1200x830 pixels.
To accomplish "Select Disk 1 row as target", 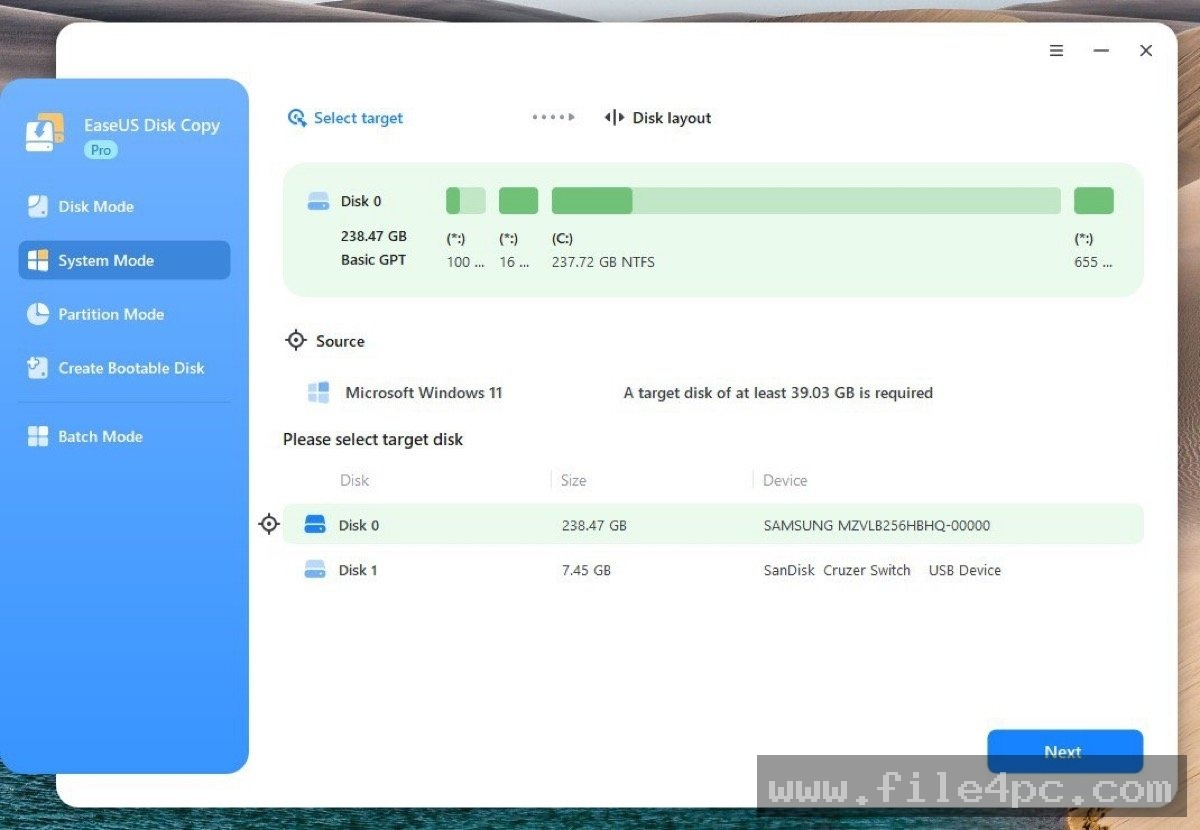I will 713,570.
